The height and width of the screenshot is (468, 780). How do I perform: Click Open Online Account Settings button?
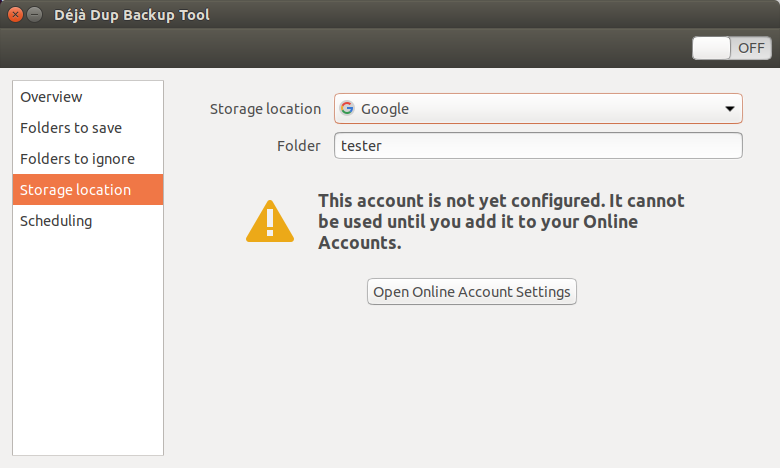(472, 292)
